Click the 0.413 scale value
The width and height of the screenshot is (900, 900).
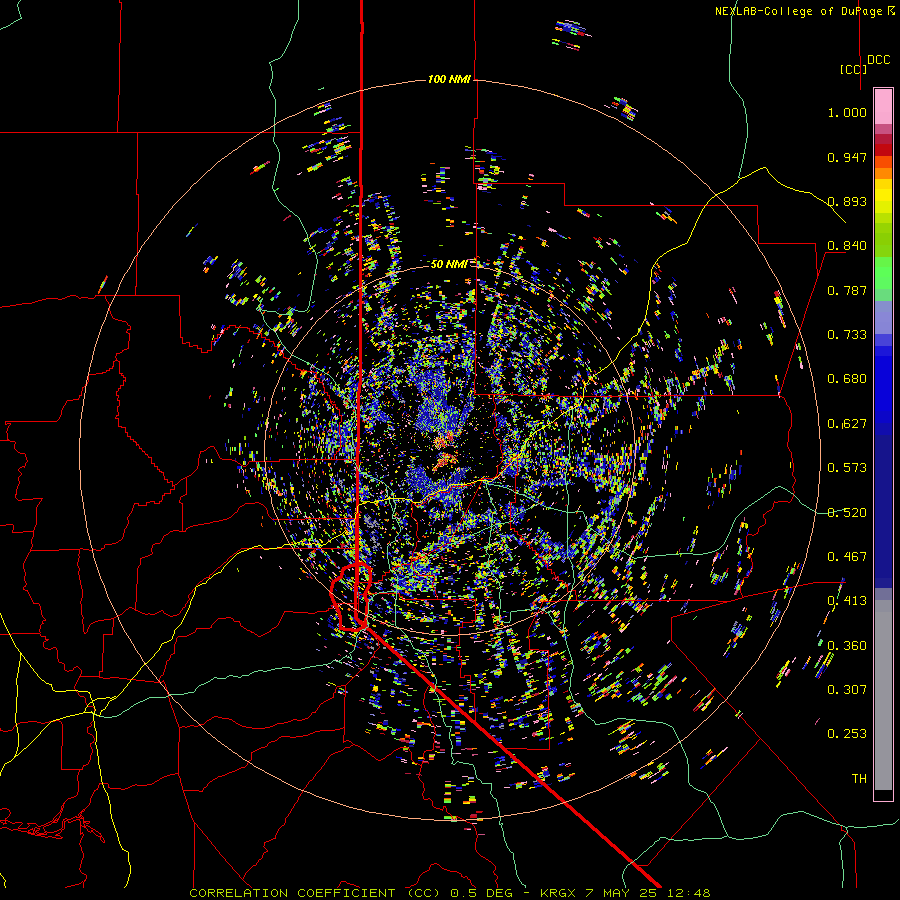pyautogui.click(x=847, y=601)
